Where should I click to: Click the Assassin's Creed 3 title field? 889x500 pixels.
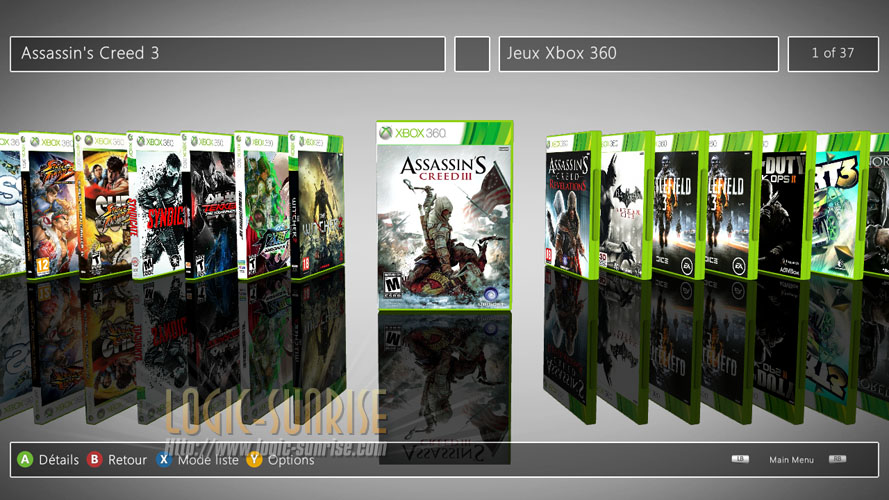(x=228, y=54)
